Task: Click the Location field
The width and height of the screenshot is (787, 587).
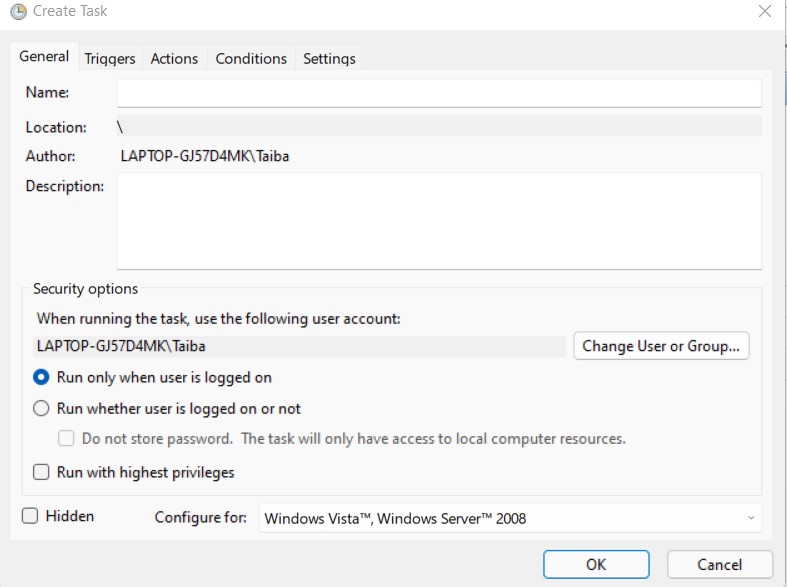Action: coord(439,127)
